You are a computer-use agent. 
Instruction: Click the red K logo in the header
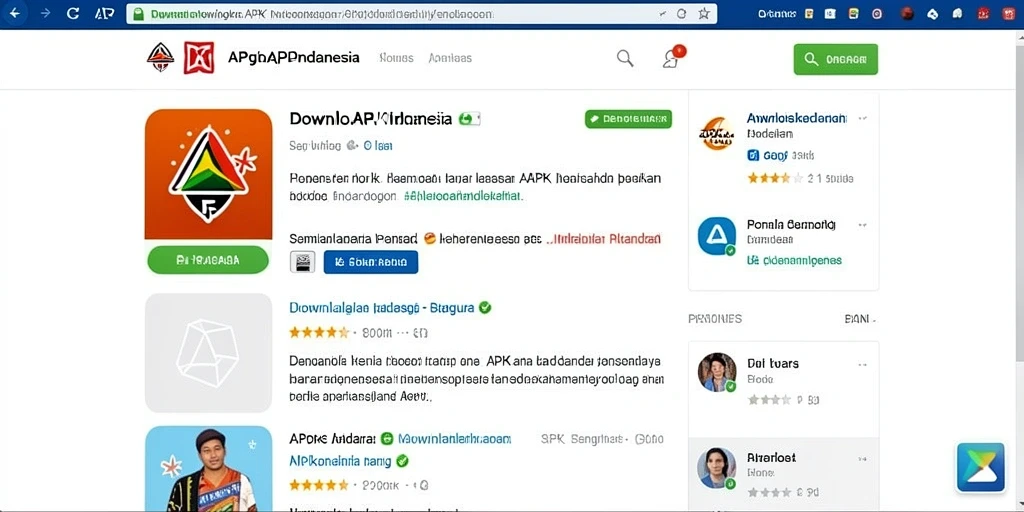click(199, 57)
